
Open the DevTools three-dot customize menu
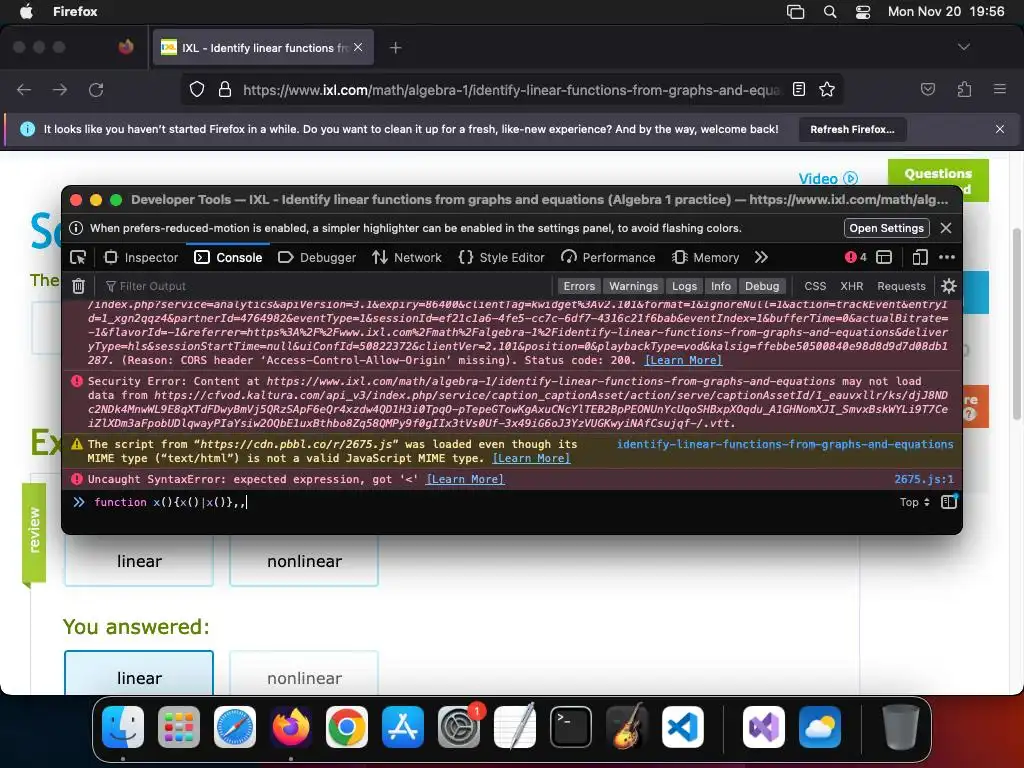[x=947, y=257]
